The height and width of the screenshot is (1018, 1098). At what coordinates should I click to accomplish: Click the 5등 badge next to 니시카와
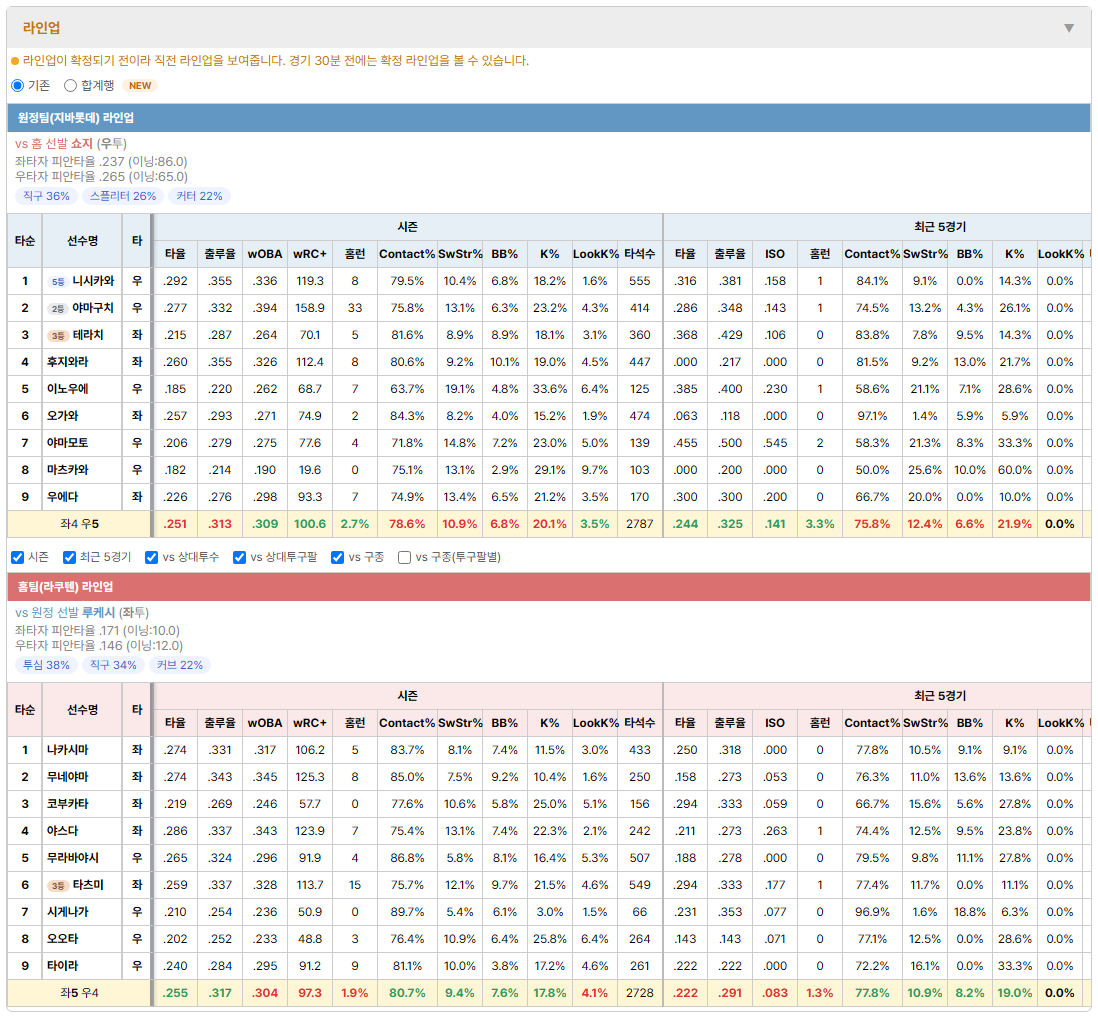coord(58,281)
